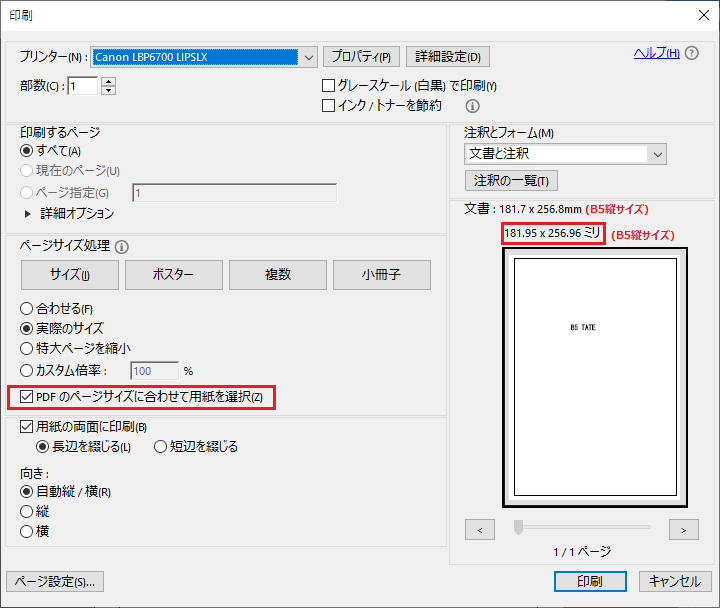Select the ポスター tab button
The width and height of the screenshot is (720, 608).
click(x=174, y=274)
